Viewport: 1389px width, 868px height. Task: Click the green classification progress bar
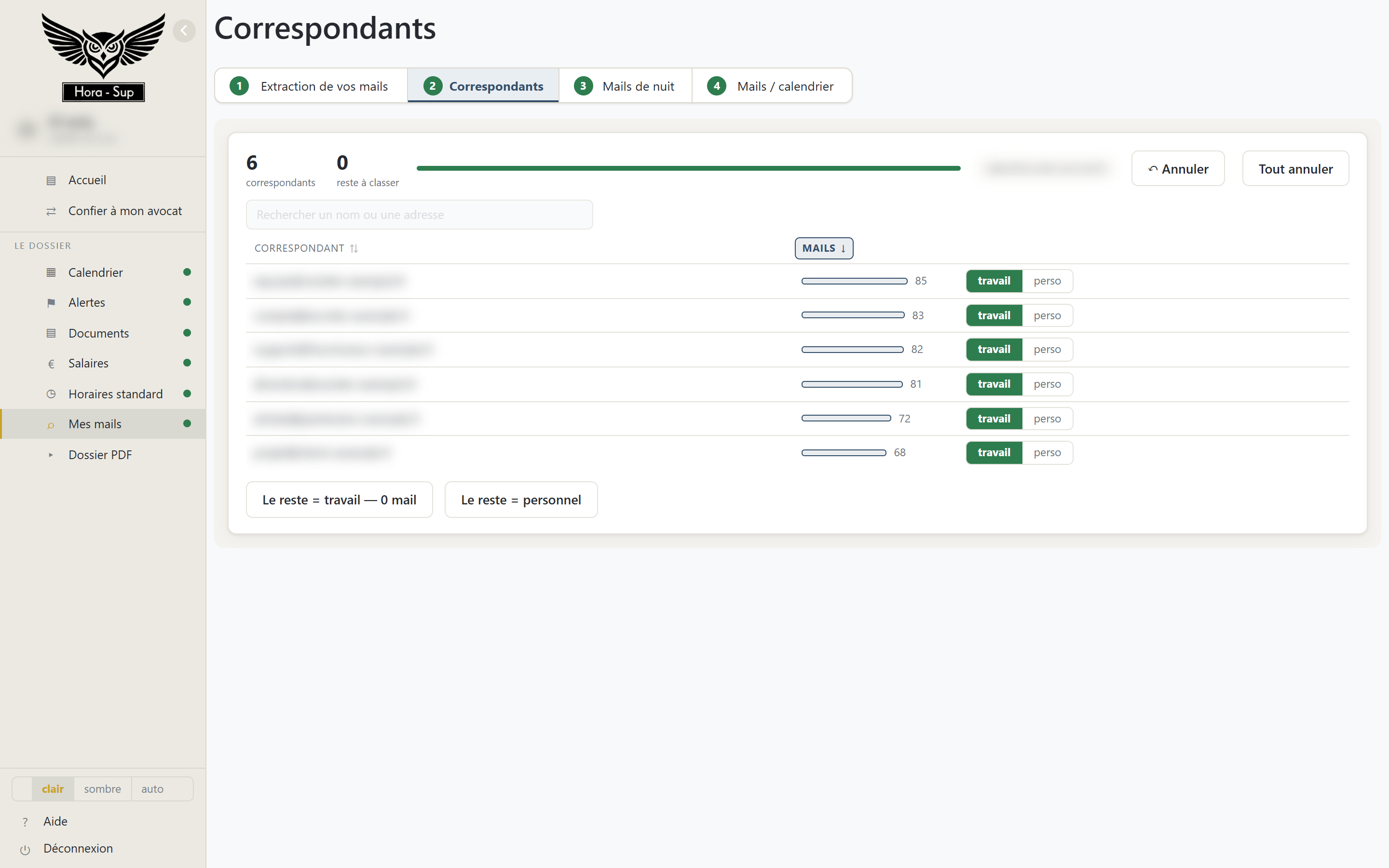[688, 168]
